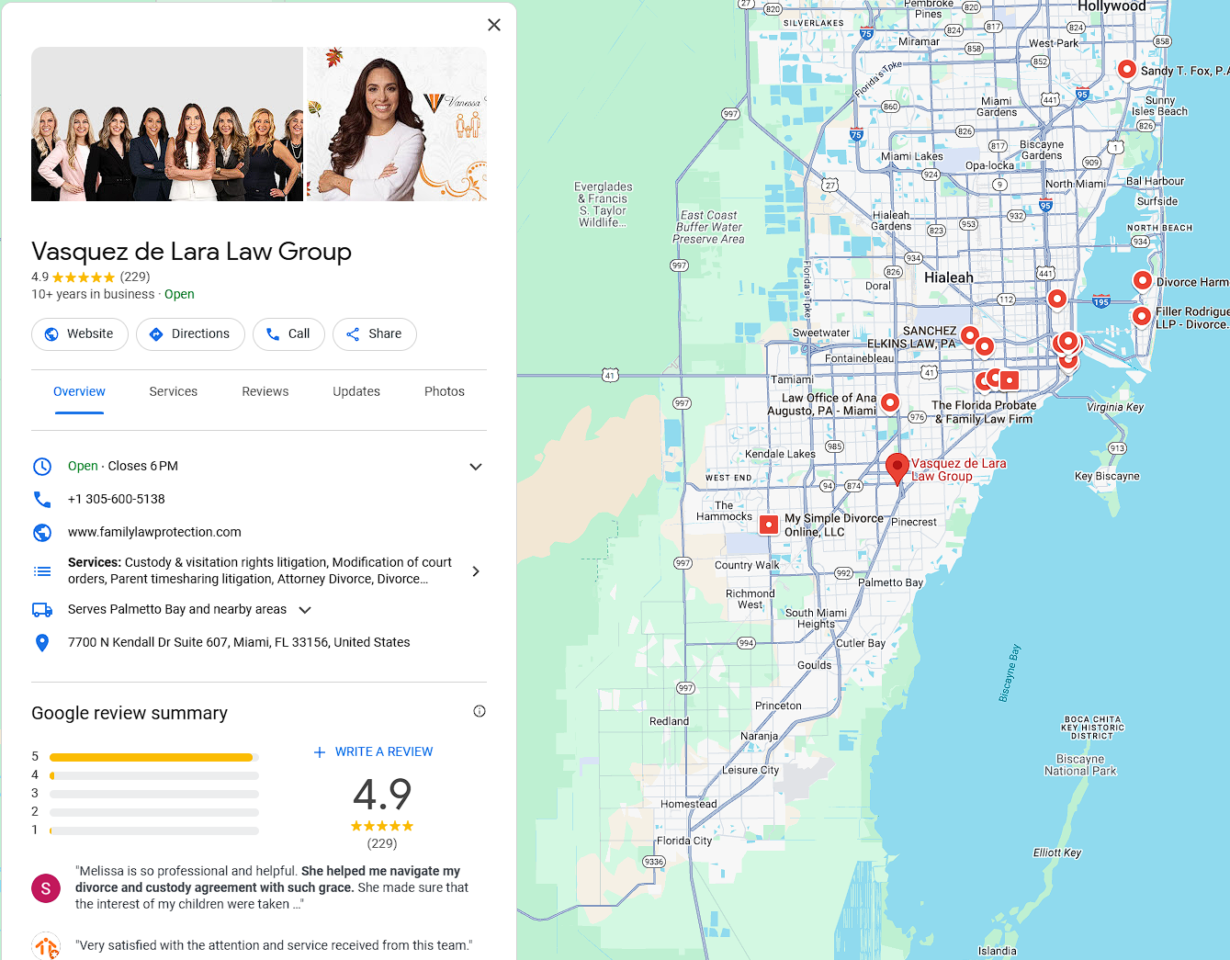Expand the opening hours chevron
The height and width of the screenshot is (960, 1230).
tap(476, 467)
